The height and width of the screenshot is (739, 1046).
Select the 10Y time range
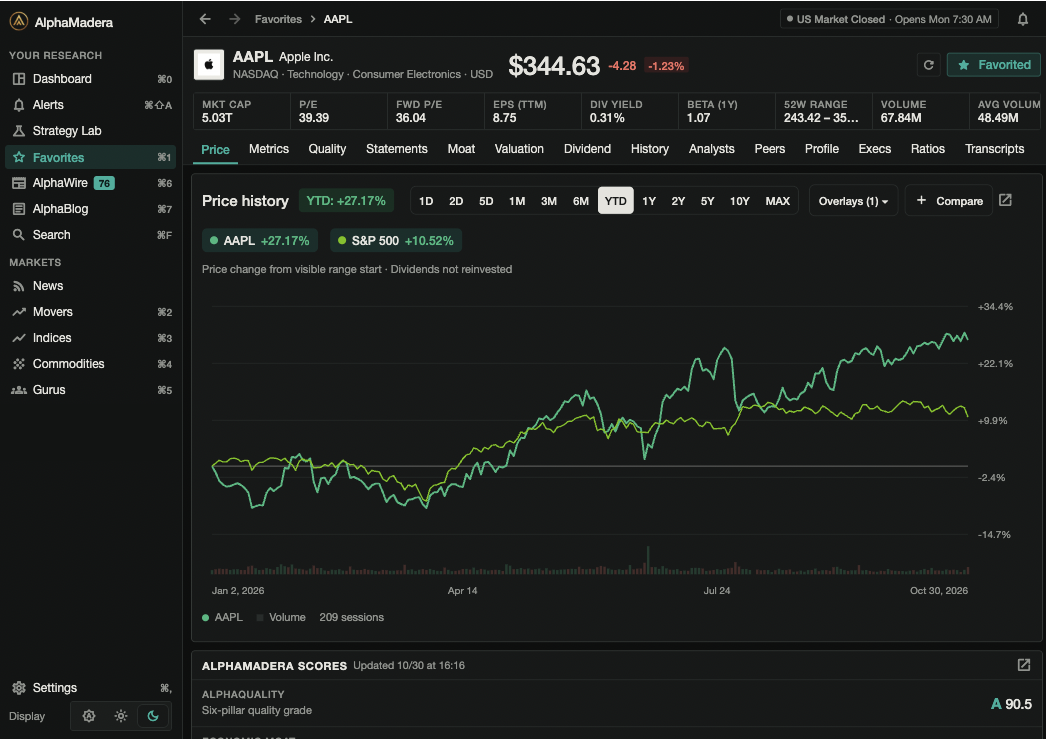pyautogui.click(x=740, y=201)
